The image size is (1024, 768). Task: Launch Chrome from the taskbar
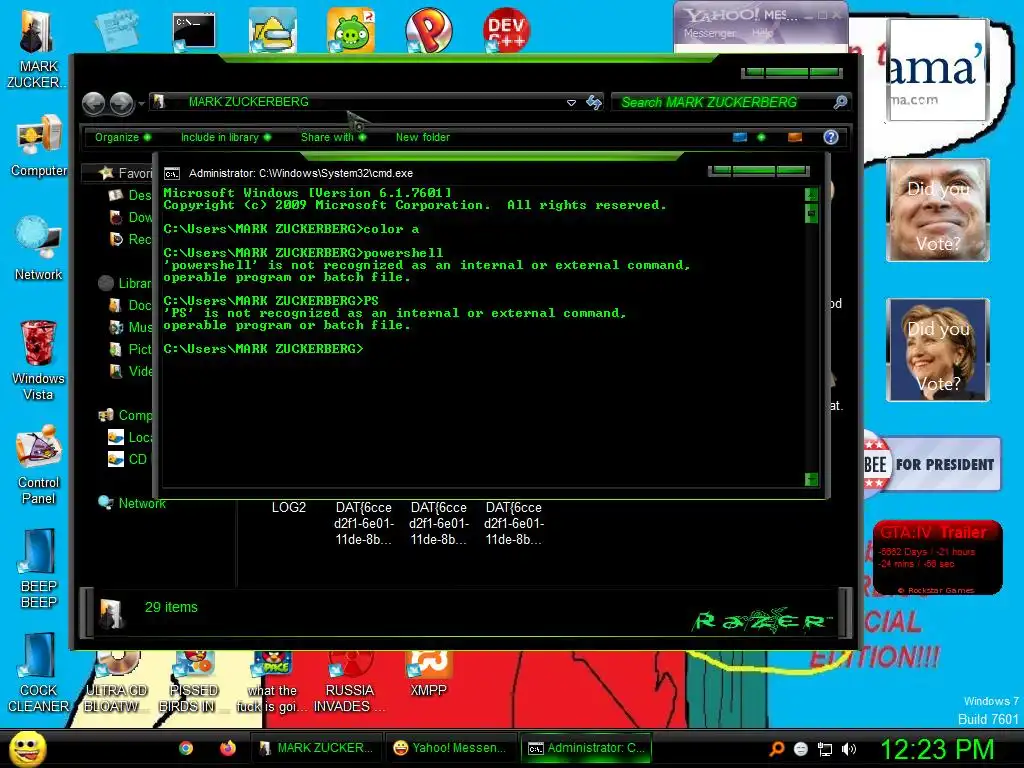[x=186, y=748]
